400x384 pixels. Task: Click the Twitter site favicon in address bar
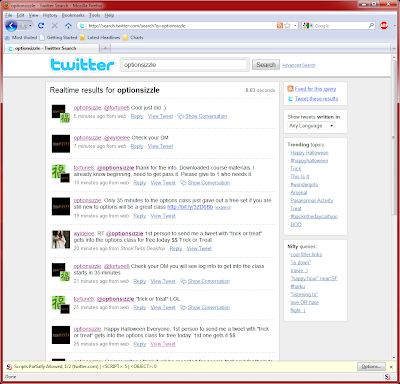pyautogui.click(x=83, y=26)
